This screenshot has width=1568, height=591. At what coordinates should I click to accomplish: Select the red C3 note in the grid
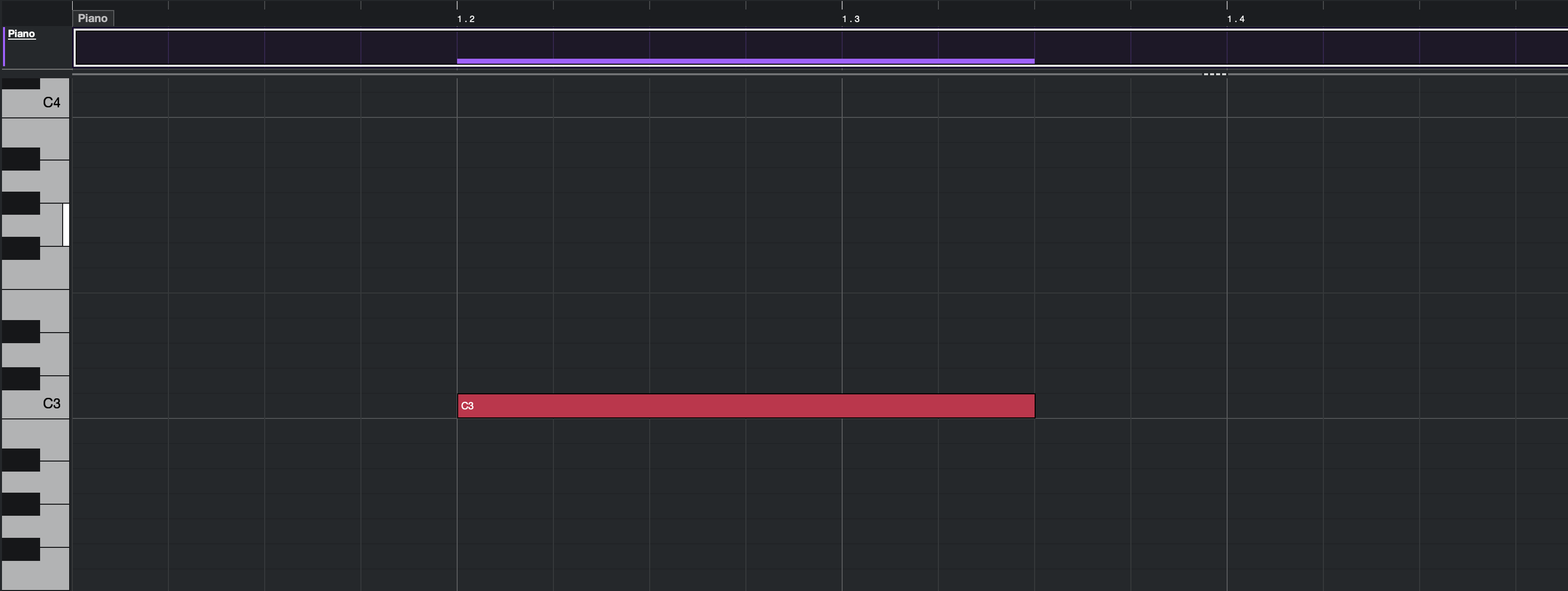pyautogui.click(x=746, y=406)
